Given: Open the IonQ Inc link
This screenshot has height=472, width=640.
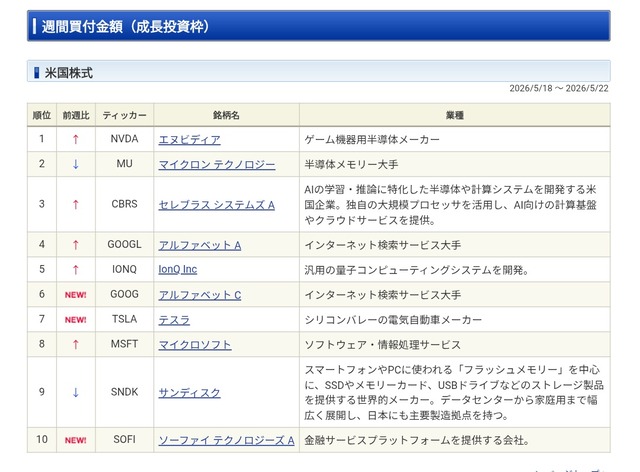Looking at the screenshot, I should click(x=178, y=269).
